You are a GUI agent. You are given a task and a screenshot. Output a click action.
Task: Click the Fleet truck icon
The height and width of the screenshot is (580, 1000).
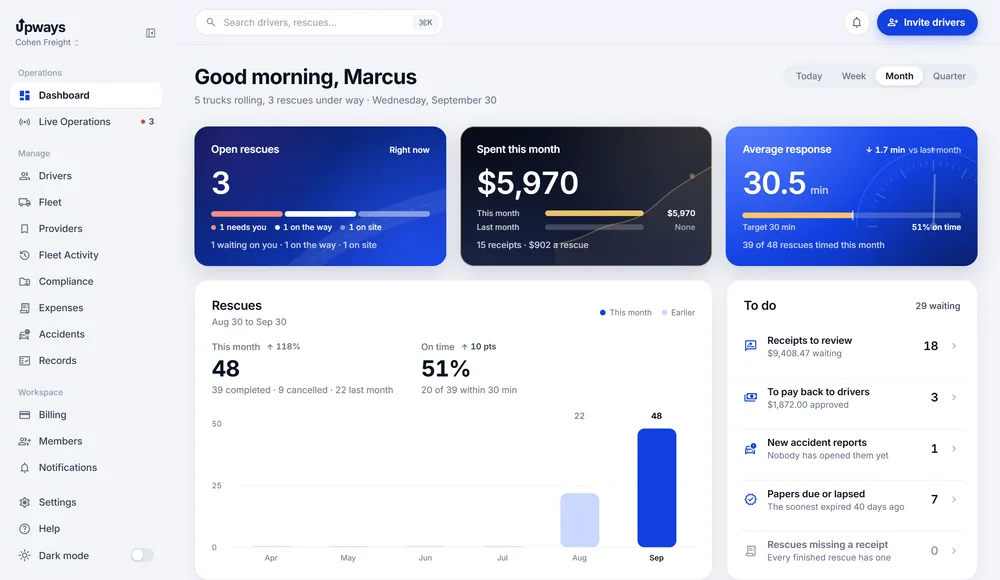[x=25, y=202]
